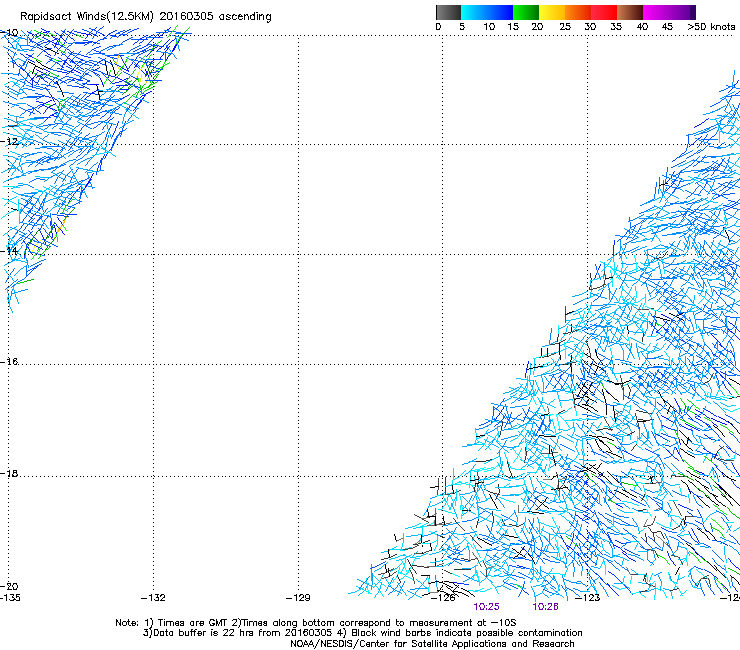Image resolution: width=740 pixels, height=650 pixels.
Task: Click the '25' label under the color bar
Action: click(x=565, y=27)
